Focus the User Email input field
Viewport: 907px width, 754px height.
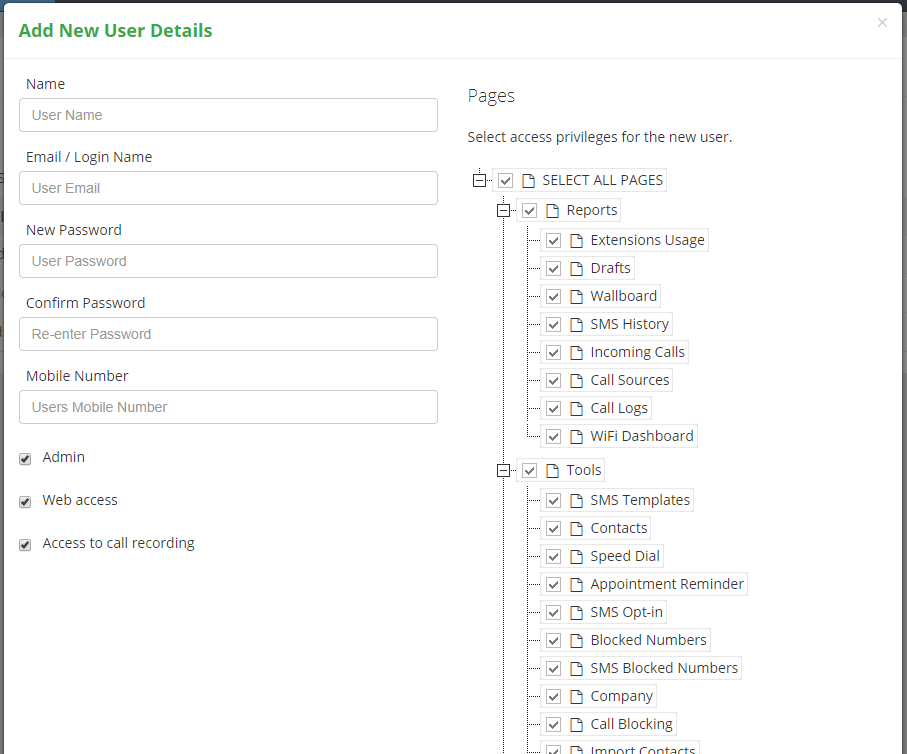[x=228, y=188]
